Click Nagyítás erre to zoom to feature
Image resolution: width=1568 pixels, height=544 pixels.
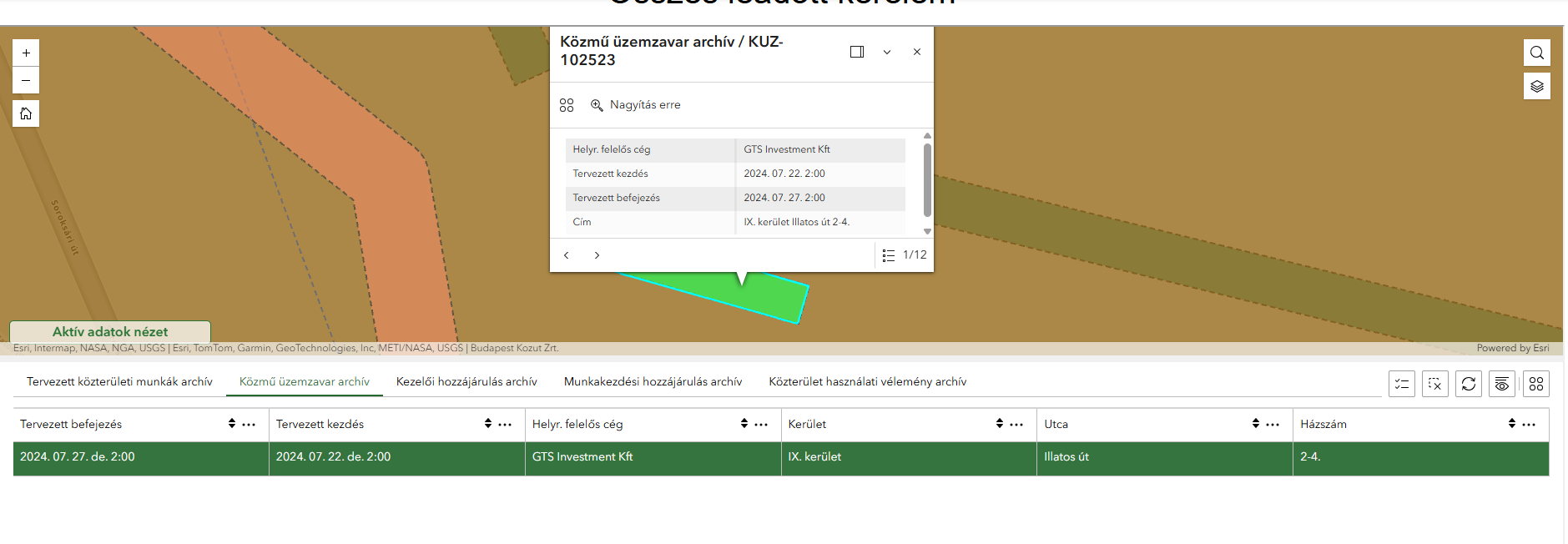[x=636, y=105]
